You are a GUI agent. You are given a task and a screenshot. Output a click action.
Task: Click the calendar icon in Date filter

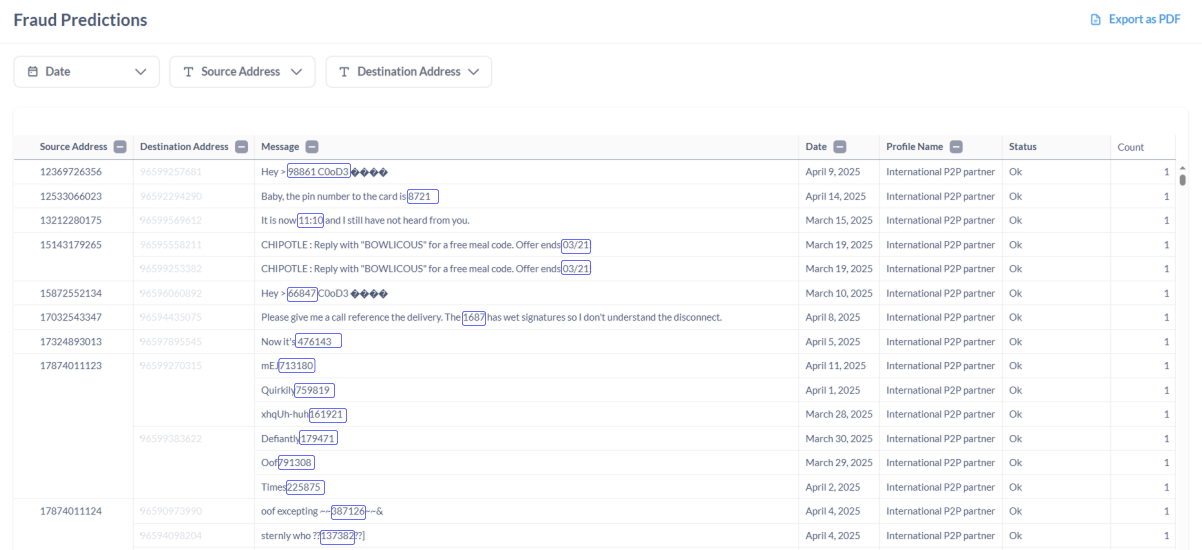point(33,72)
